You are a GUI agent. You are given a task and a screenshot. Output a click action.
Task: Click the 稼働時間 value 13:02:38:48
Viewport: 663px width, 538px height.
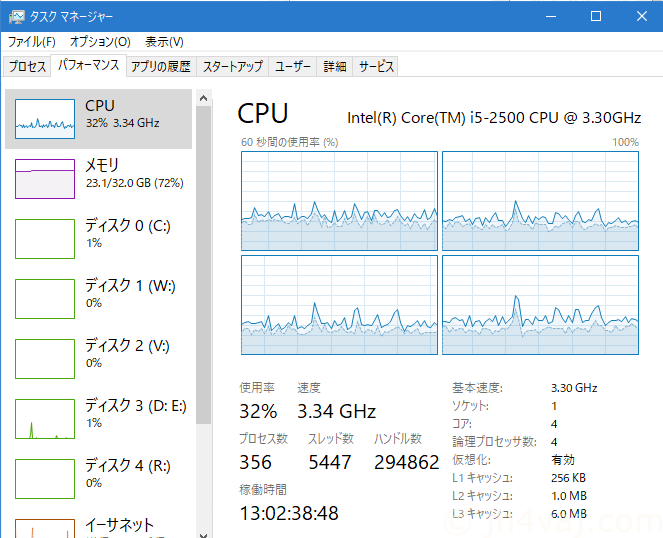tap(289, 513)
